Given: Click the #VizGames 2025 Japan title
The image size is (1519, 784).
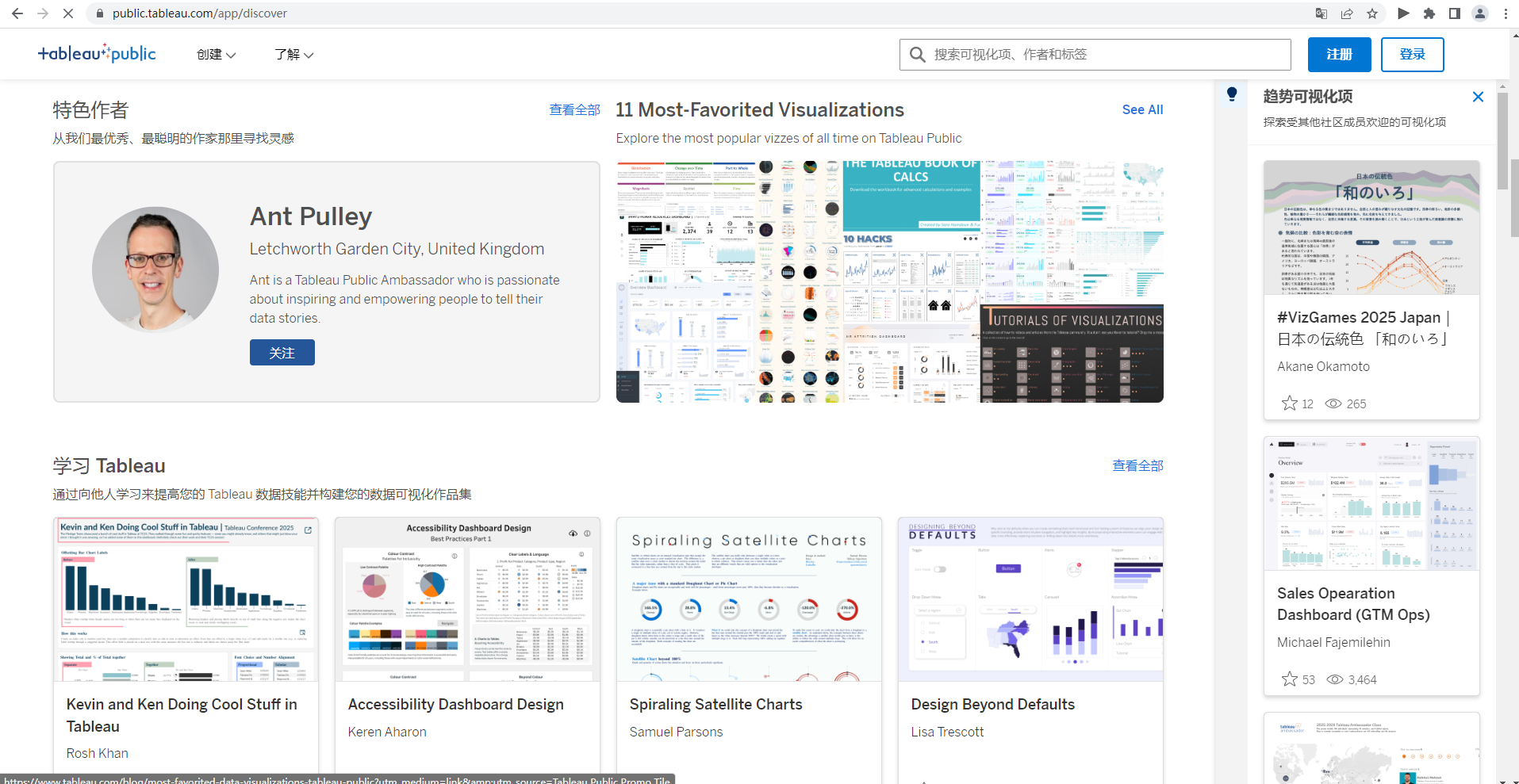Looking at the screenshot, I should click(1364, 328).
